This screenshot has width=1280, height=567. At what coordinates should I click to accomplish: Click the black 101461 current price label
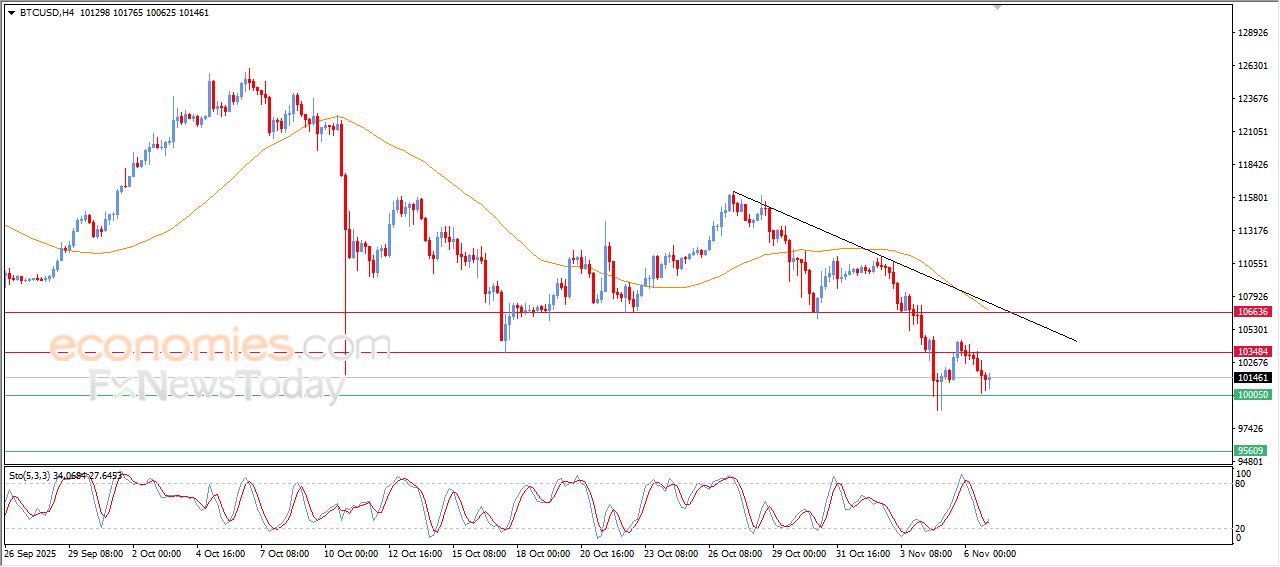1253,378
